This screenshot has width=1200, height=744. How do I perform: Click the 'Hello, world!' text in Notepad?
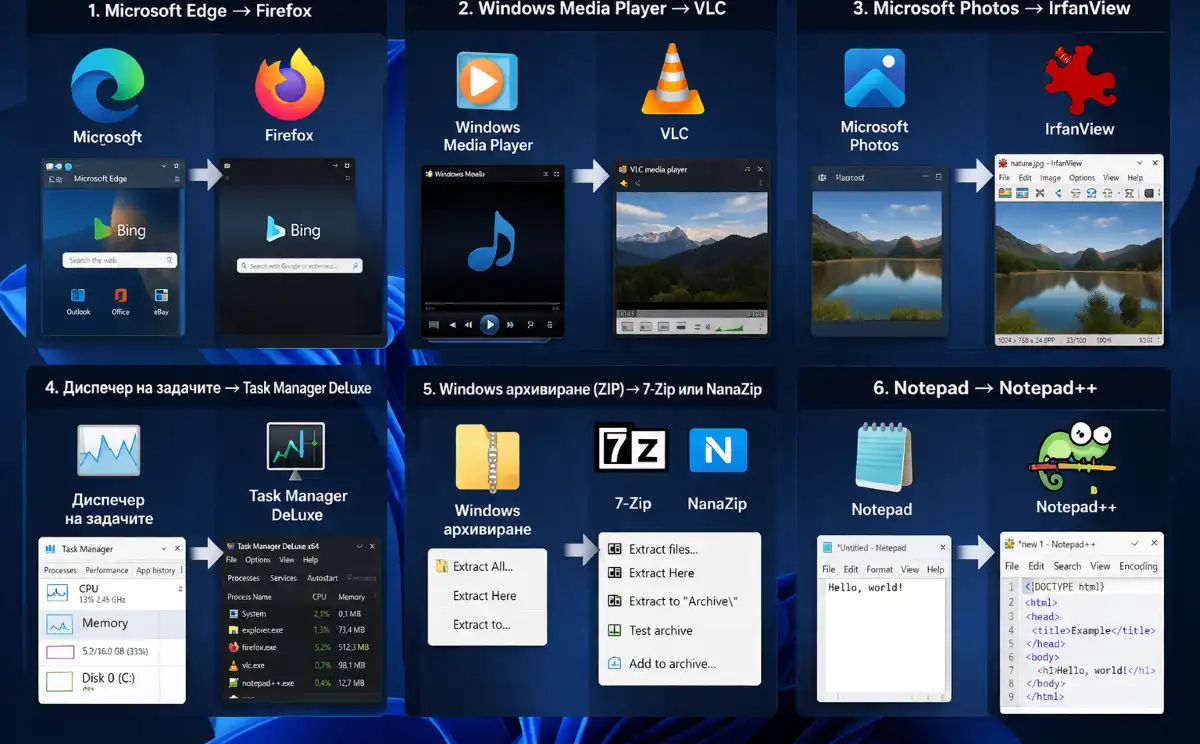(866, 588)
